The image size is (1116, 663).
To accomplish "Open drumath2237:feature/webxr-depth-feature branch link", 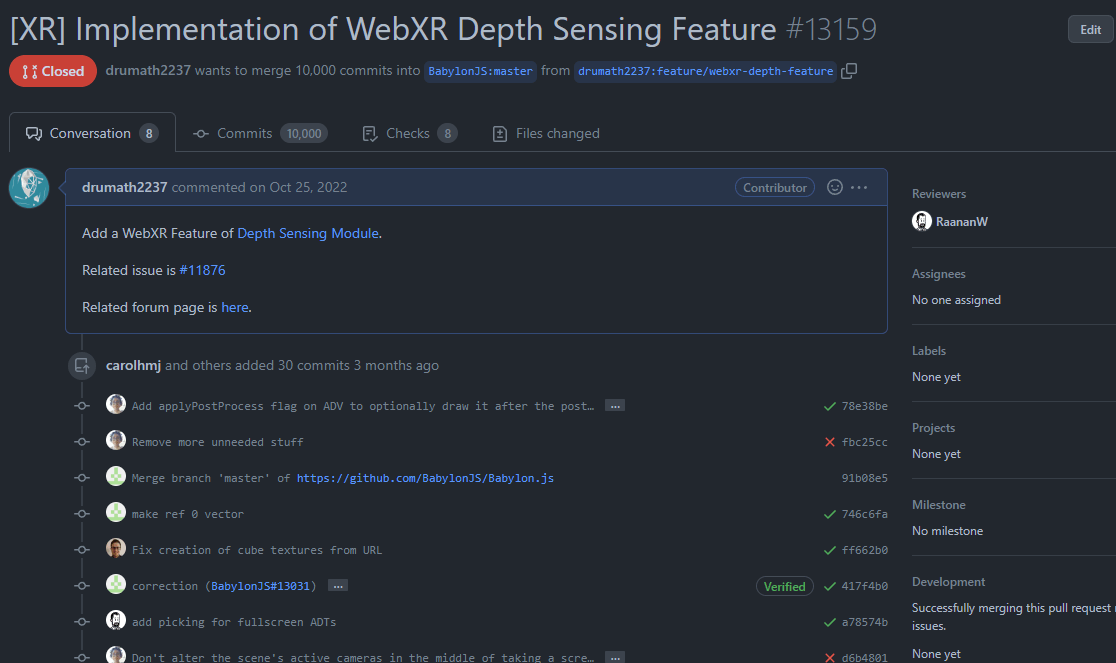I will click(705, 71).
